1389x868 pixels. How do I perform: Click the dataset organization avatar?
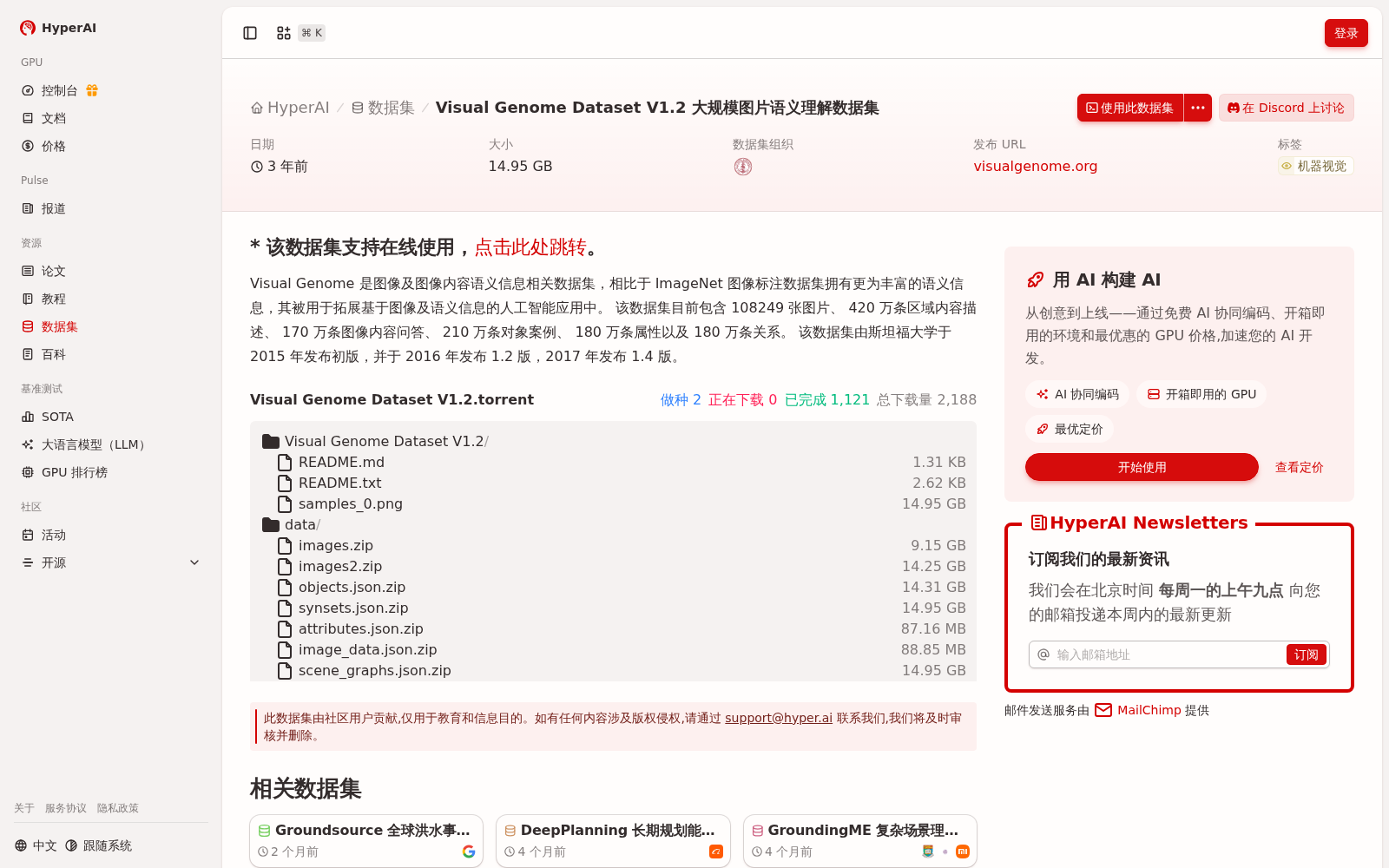pos(743,167)
